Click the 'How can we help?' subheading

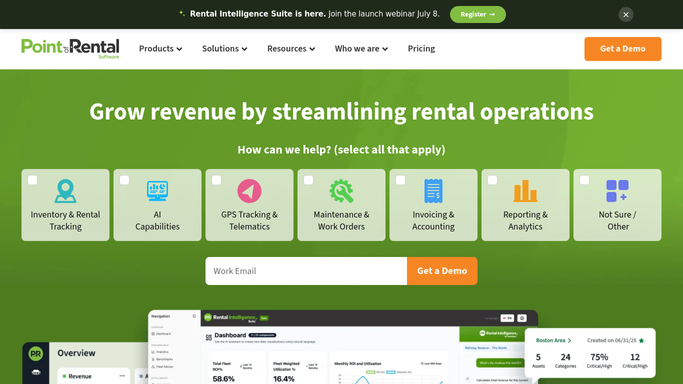(x=342, y=149)
